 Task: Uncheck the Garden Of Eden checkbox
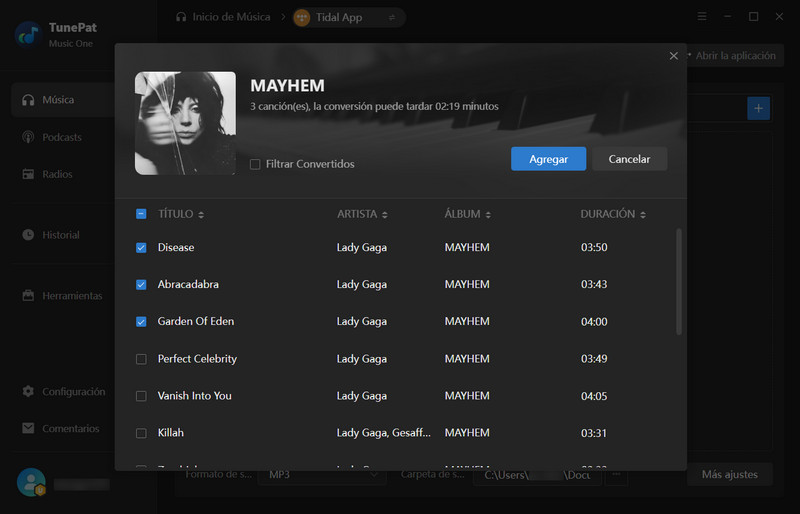[x=141, y=322]
